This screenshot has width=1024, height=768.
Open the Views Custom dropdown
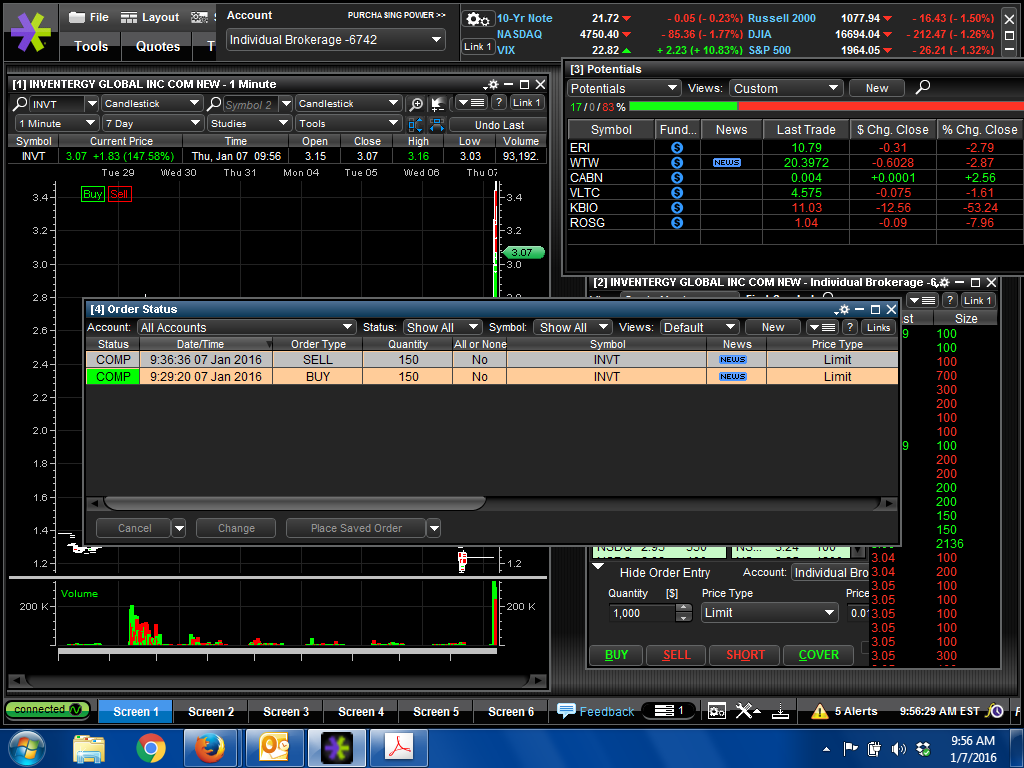(x=786, y=88)
